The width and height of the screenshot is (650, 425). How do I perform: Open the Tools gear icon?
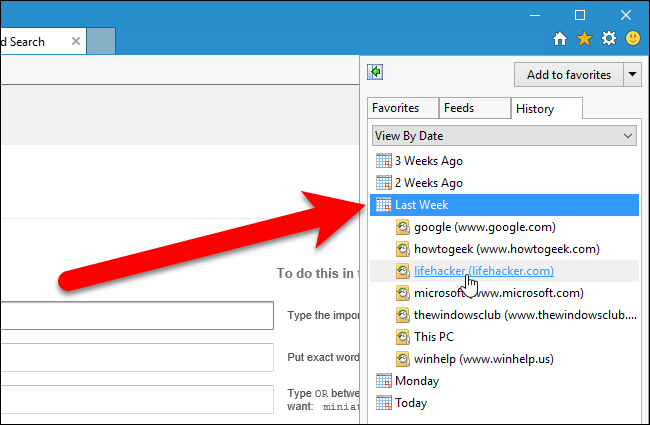coord(609,39)
